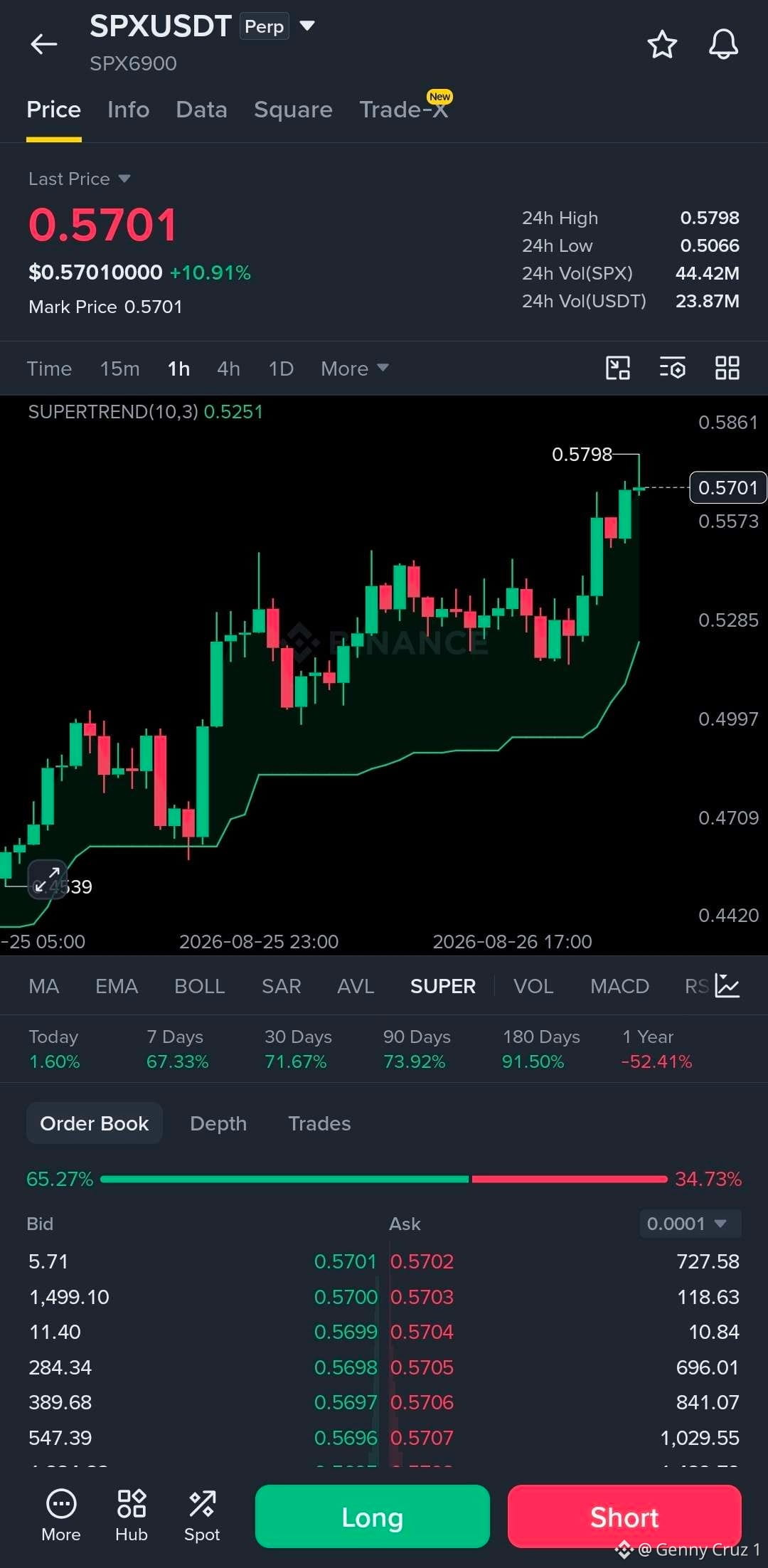Image resolution: width=768 pixels, height=1568 pixels.
Task: Expand More timeframes dropdown
Action: 354,369
